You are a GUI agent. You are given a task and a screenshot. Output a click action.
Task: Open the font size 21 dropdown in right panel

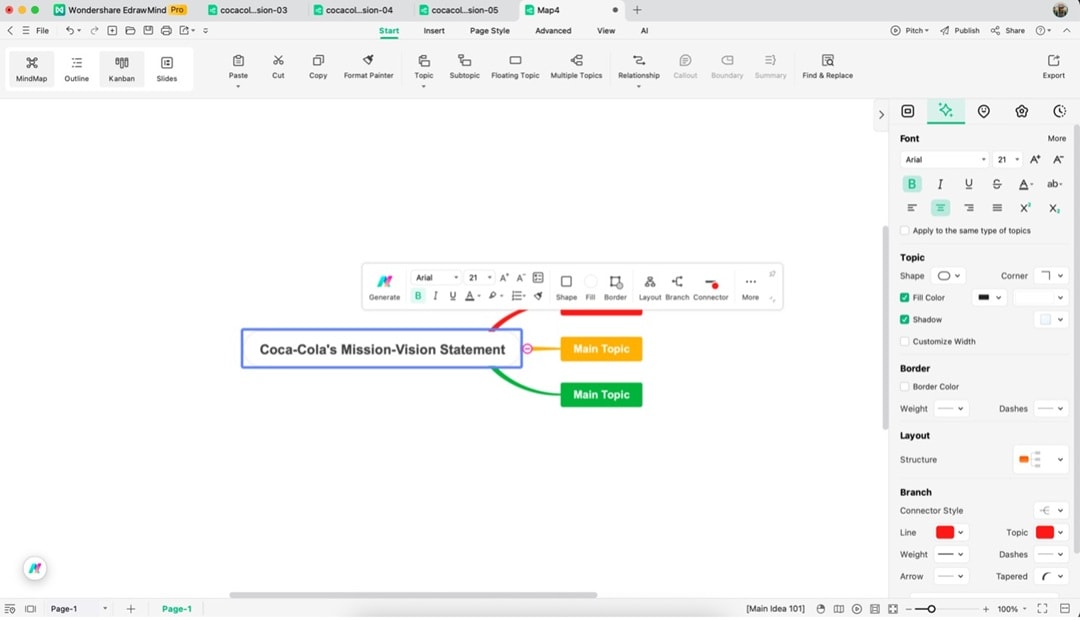(1008, 159)
